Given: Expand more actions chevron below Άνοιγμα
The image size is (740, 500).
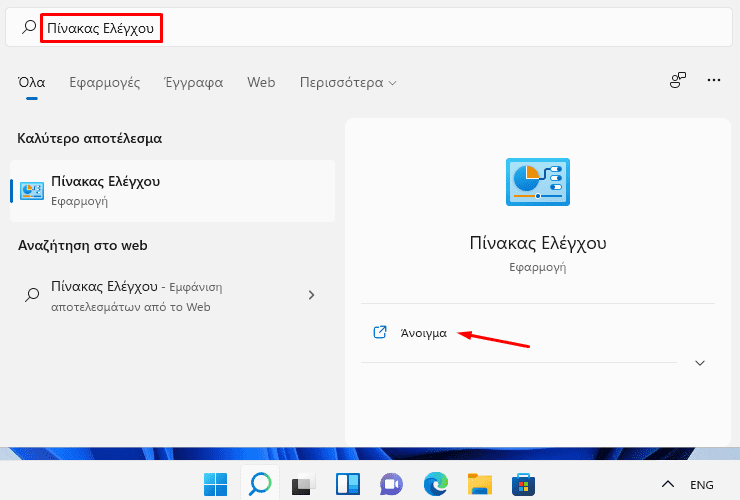Looking at the screenshot, I should click(x=700, y=363).
